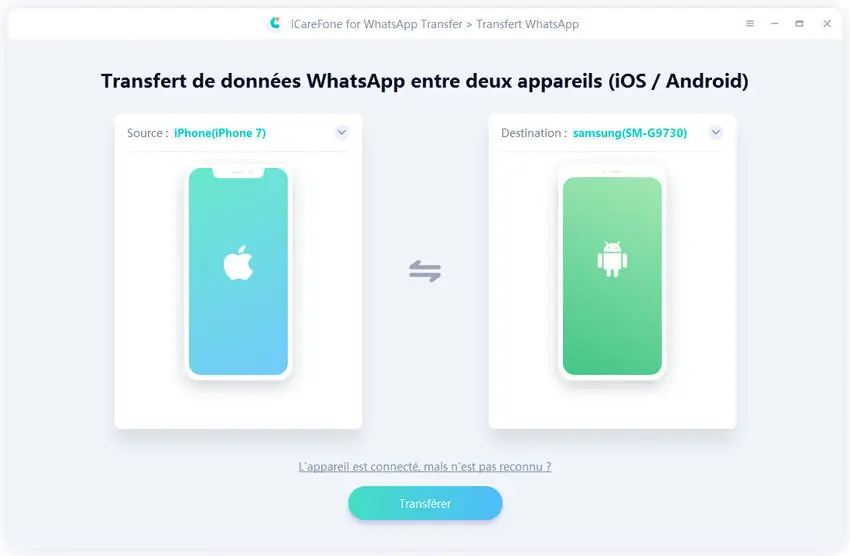This screenshot has height=556, width=850.
Task: Click the swap devices arrows icon
Action: (425, 271)
